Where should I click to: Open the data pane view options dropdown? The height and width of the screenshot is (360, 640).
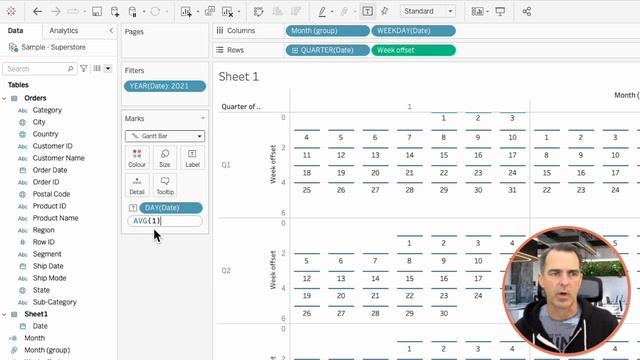[x=108, y=69]
